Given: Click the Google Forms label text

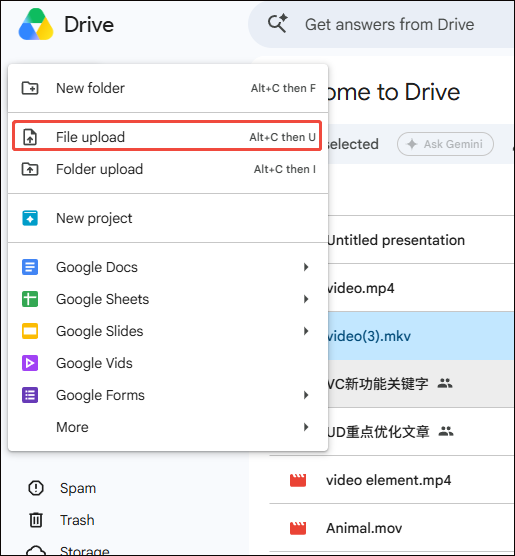Looking at the screenshot, I should pos(100,395).
